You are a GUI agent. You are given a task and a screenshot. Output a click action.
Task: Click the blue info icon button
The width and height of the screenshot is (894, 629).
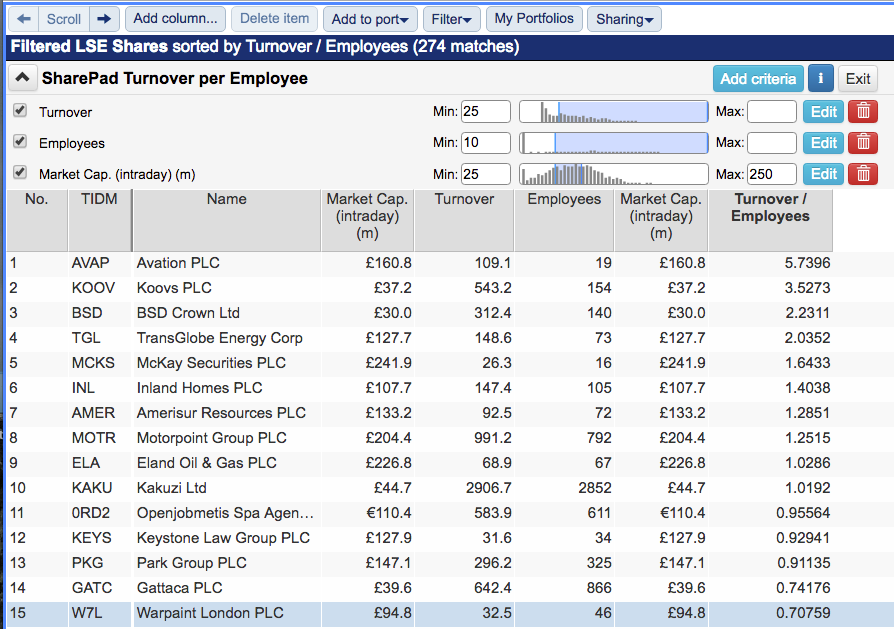(x=820, y=79)
